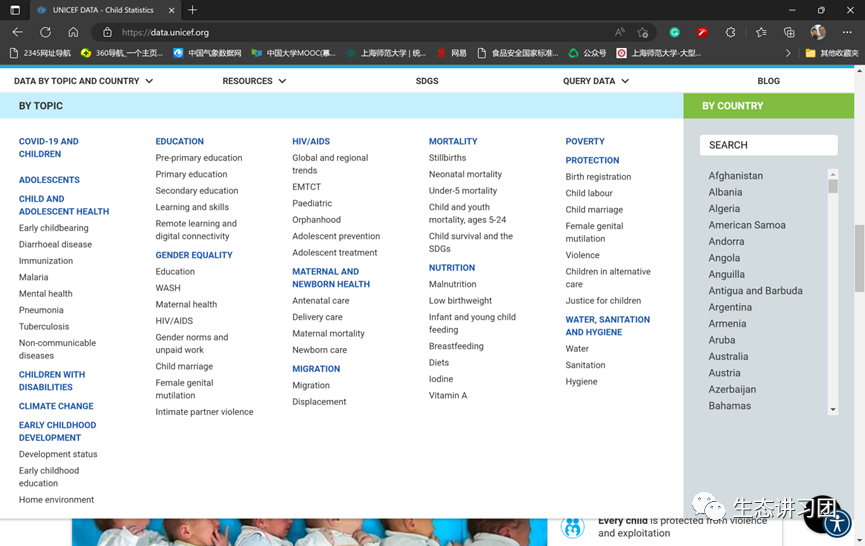The image size is (865, 546).
Task: Select Afghanistan in the country list
Action: [x=735, y=176]
